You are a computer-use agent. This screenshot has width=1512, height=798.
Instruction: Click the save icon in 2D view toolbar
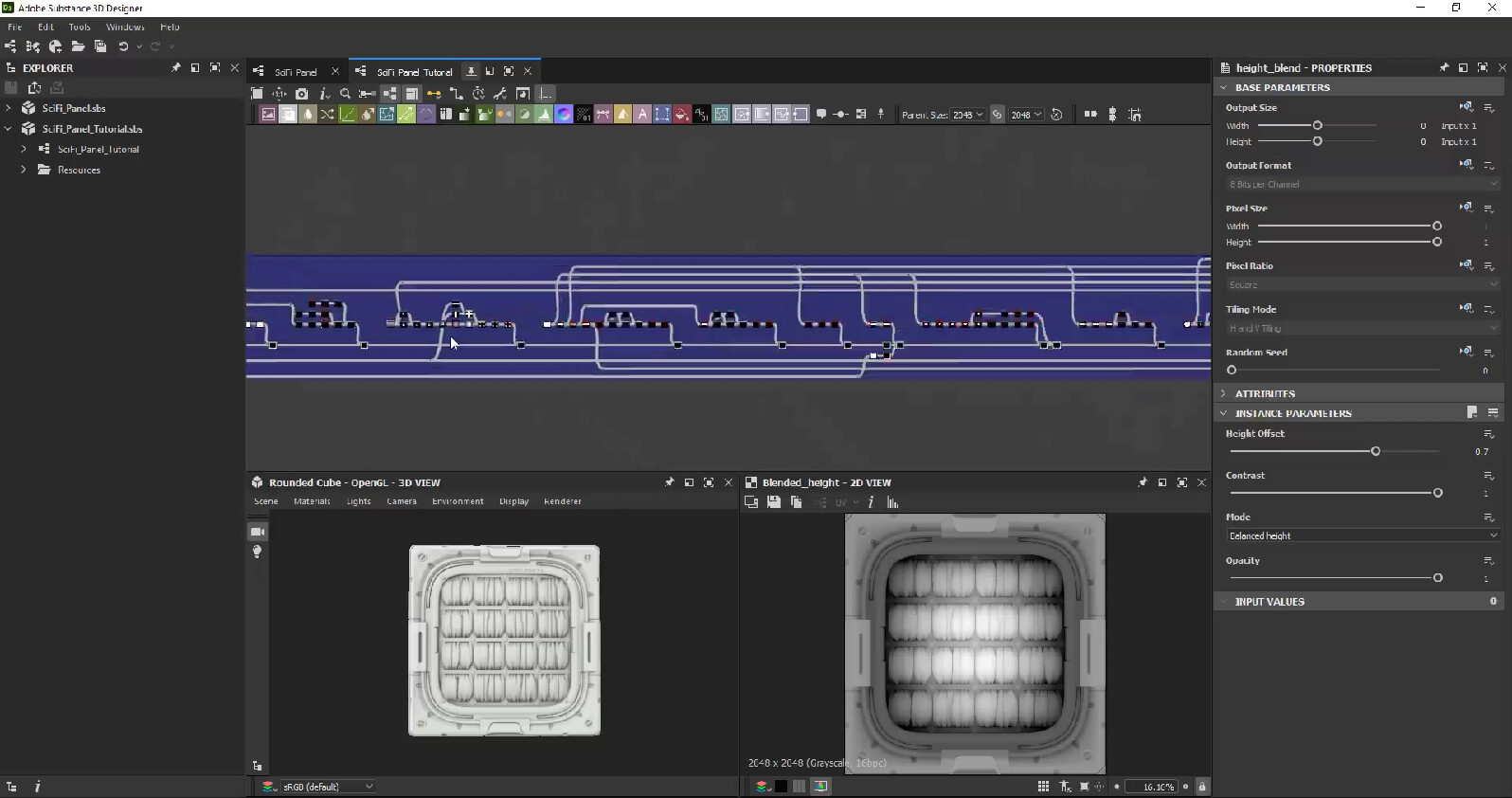pos(774,502)
